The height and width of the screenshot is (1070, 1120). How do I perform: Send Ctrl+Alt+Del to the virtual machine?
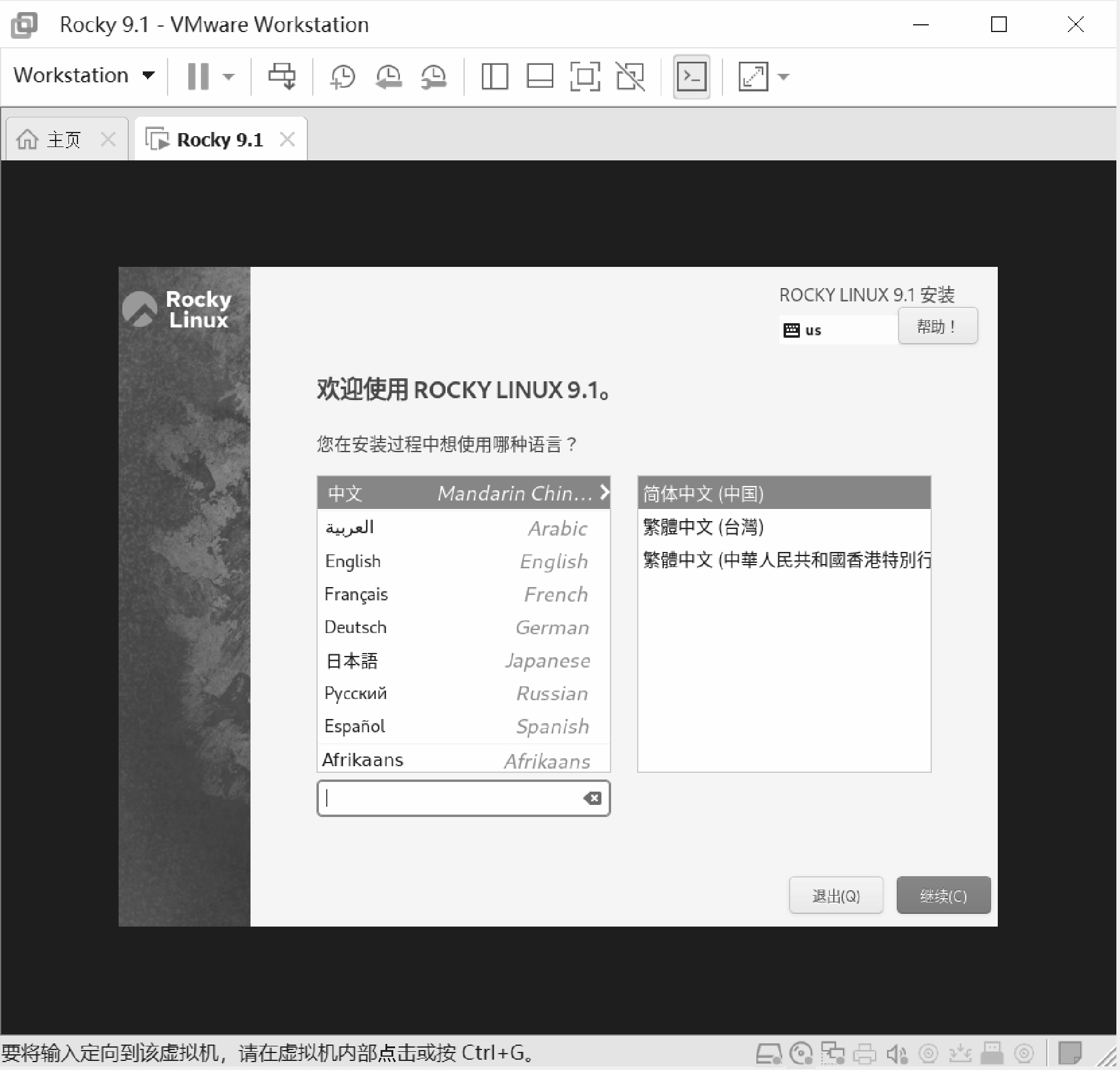tap(282, 76)
